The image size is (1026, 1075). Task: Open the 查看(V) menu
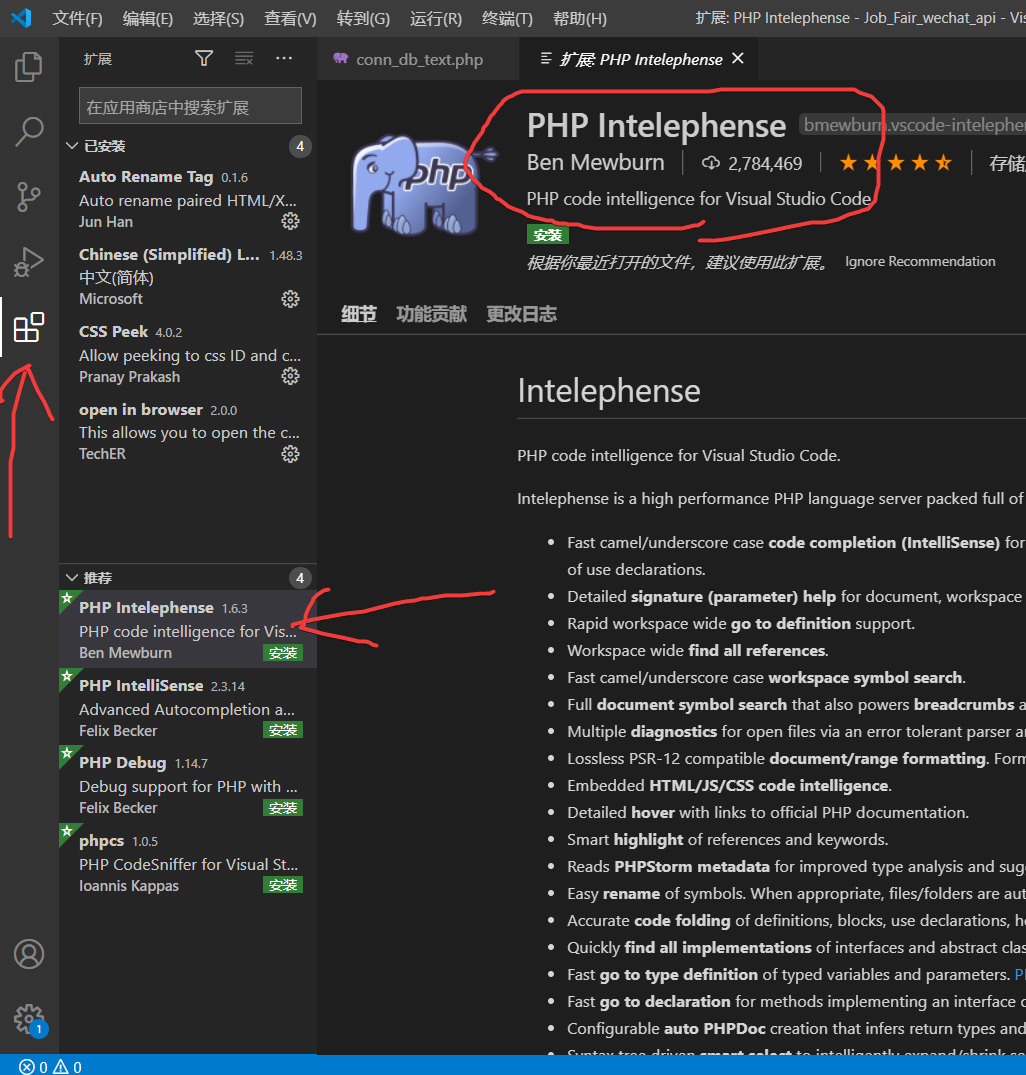[290, 19]
